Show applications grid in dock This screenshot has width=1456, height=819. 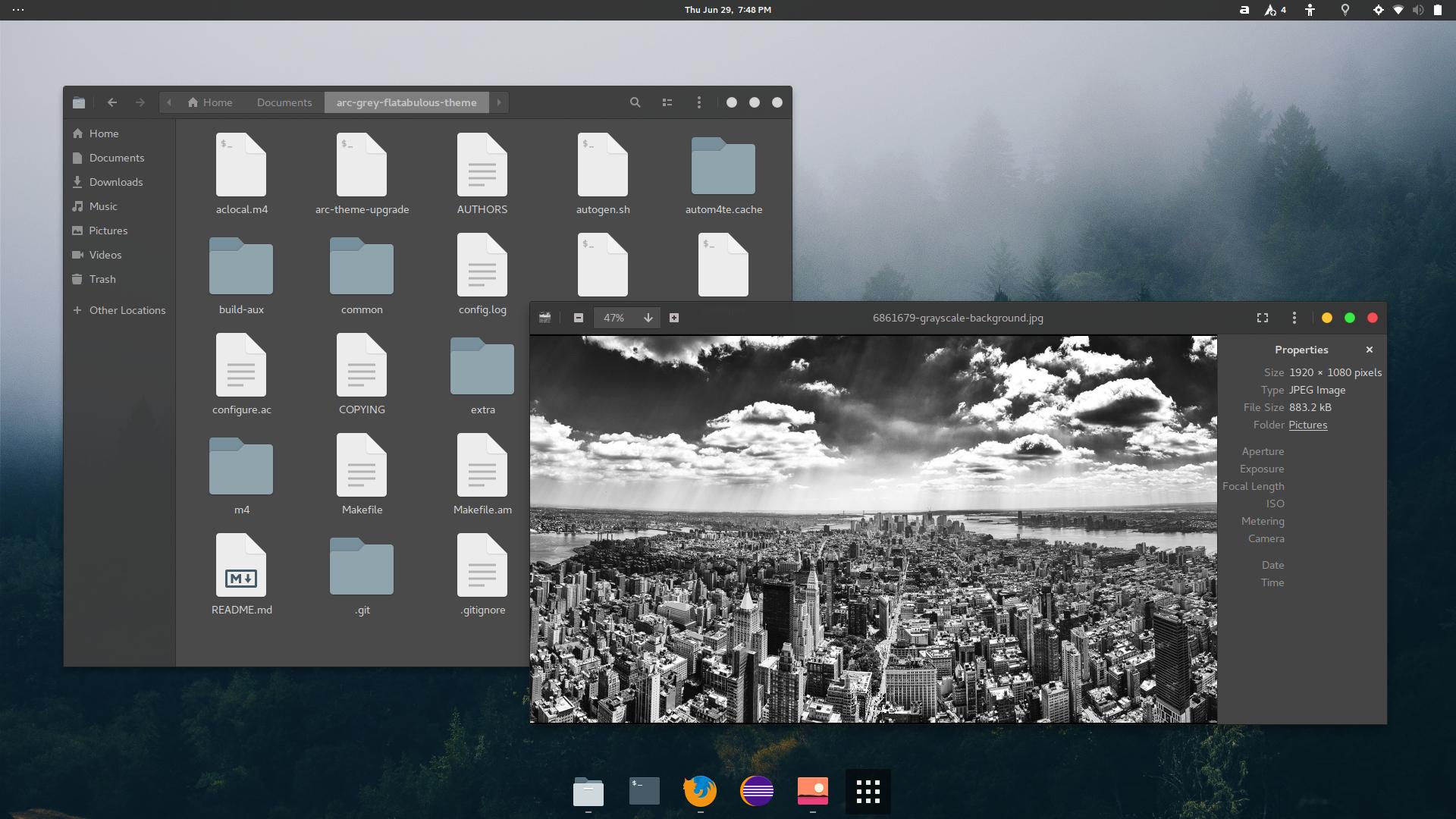click(868, 791)
